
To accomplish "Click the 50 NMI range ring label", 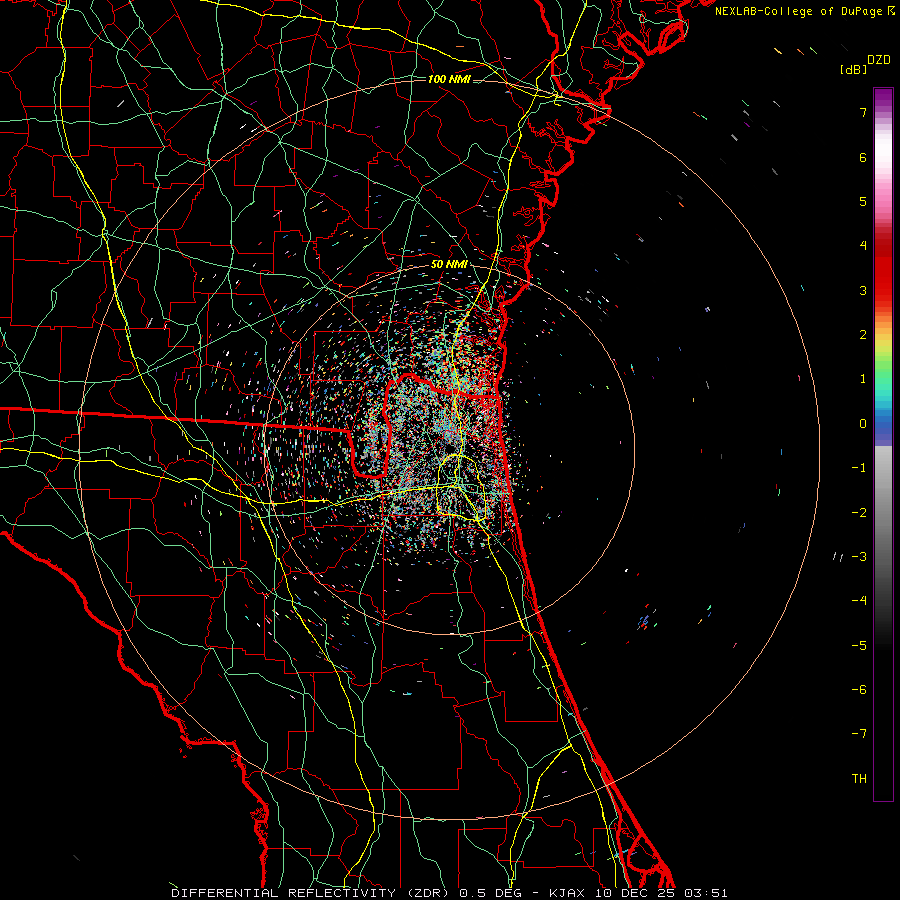I will click(x=449, y=265).
